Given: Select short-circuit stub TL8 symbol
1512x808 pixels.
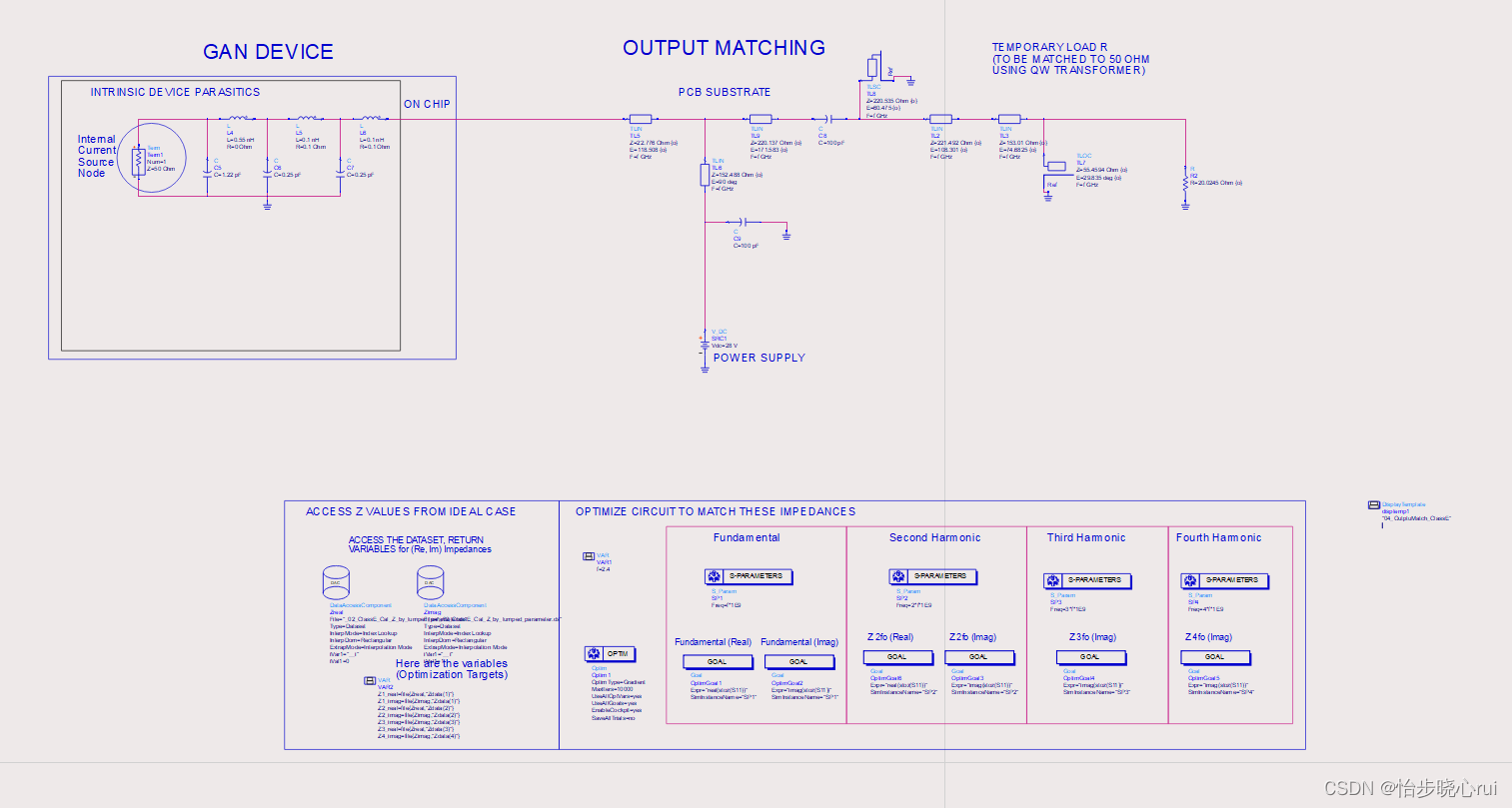Looking at the screenshot, I should [874, 67].
